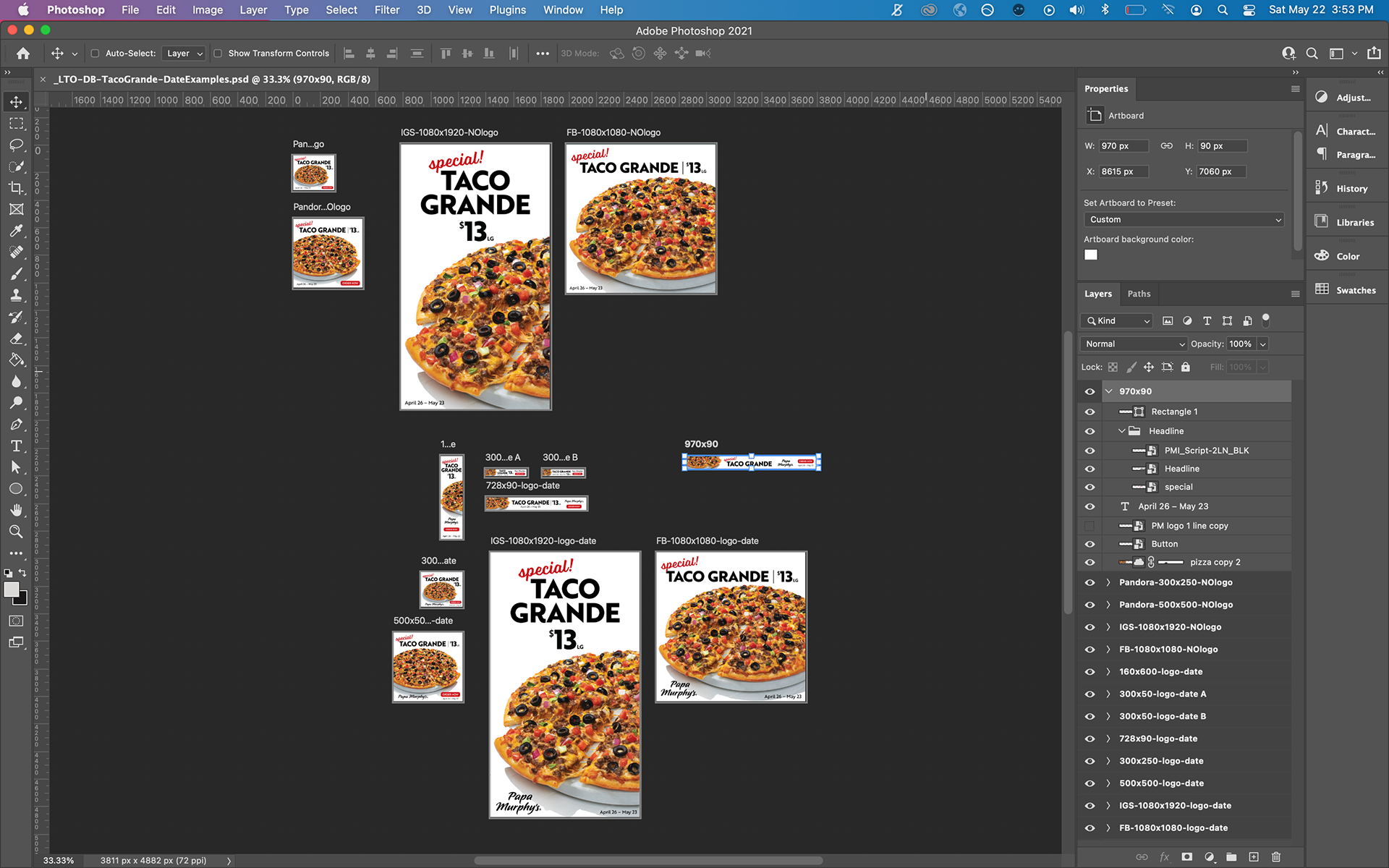Show the PM logo 1 line copy layer
The width and height of the screenshot is (1389, 868).
tap(1089, 526)
